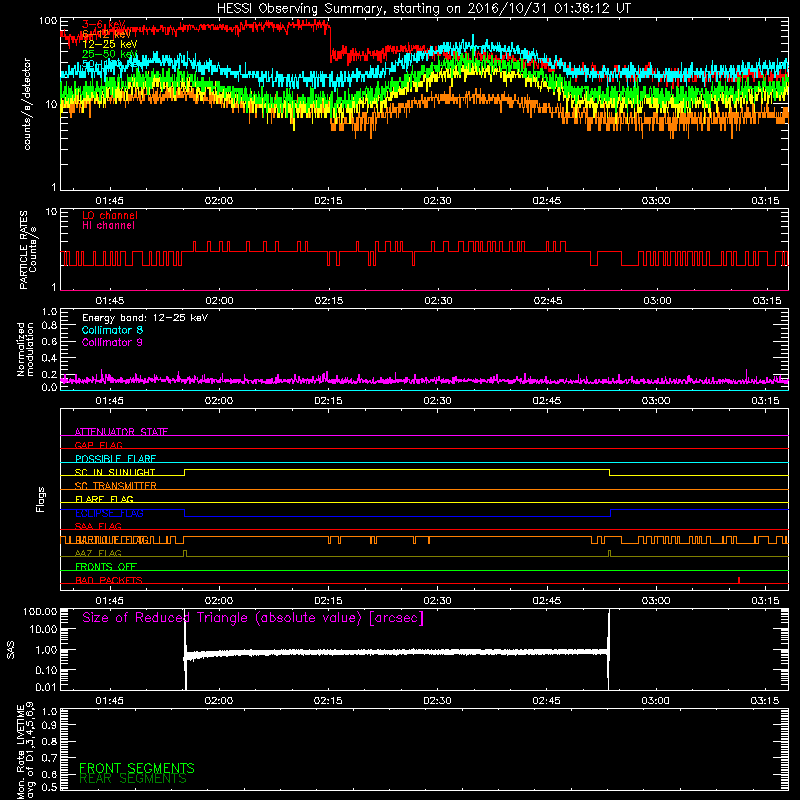Click the HI channel legend entry
Screen dimensions: 800x800
coord(108,226)
